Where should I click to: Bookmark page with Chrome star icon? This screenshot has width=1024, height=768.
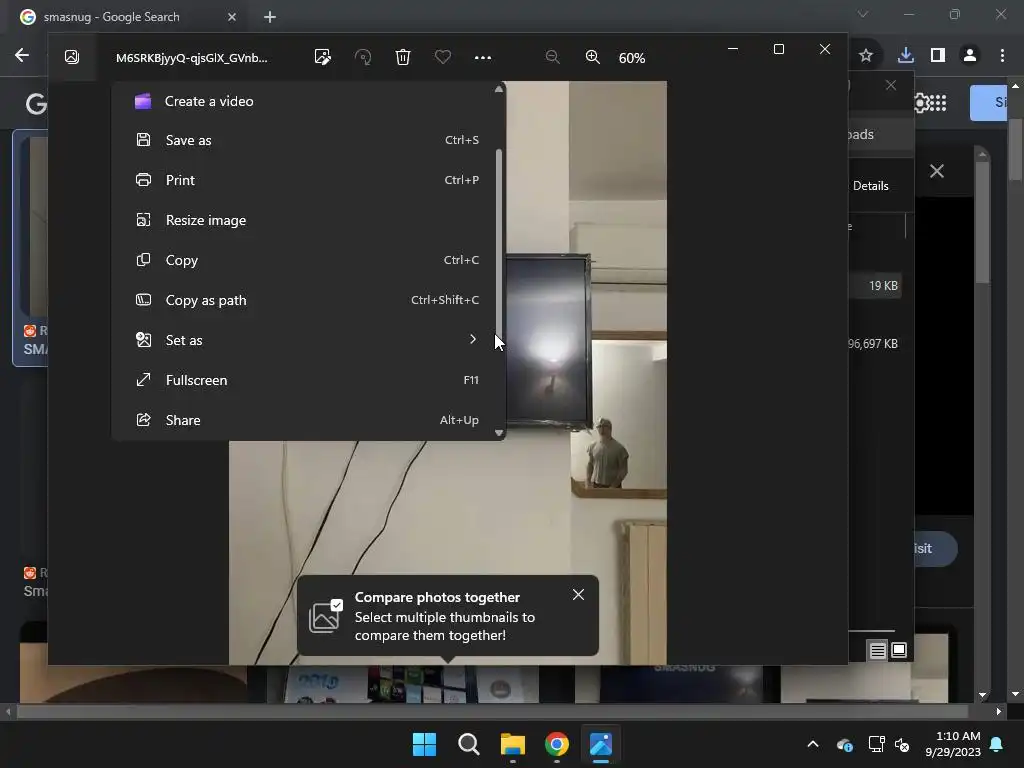click(x=866, y=56)
